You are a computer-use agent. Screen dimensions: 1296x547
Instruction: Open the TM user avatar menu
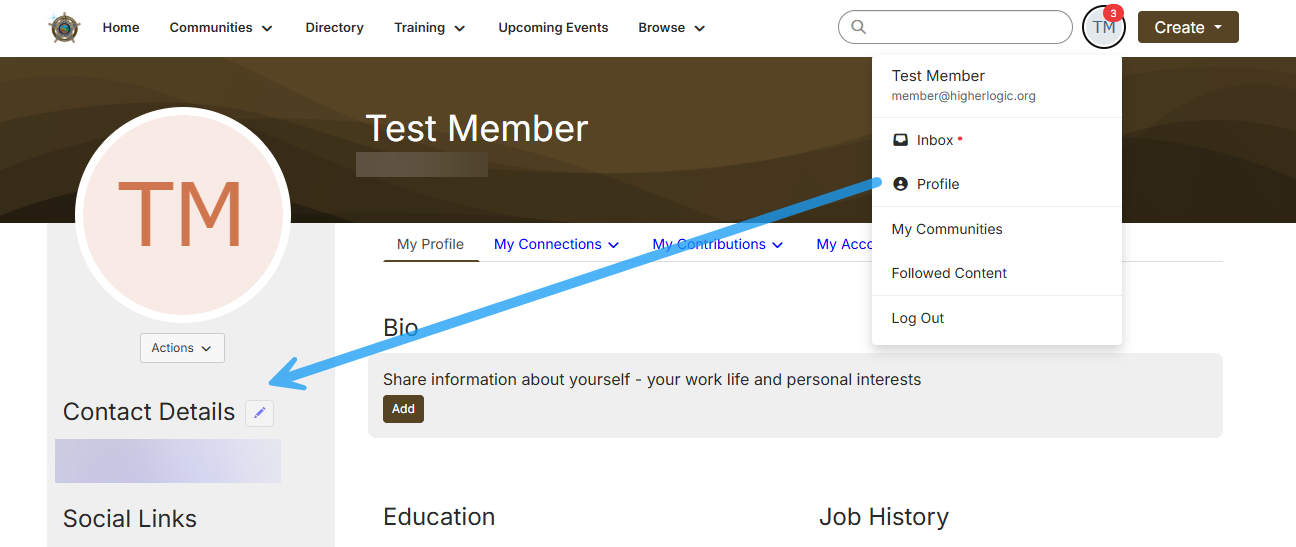[x=1103, y=27]
